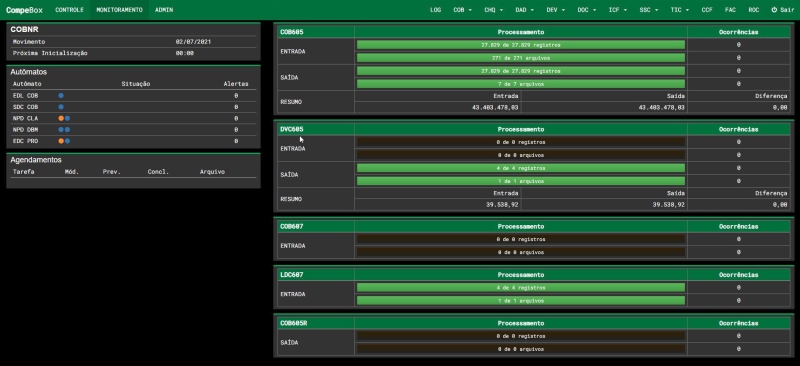800x366 pixels.
Task: Click the '7 de 7 arquivos' progress bar
Action: [x=520, y=84]
